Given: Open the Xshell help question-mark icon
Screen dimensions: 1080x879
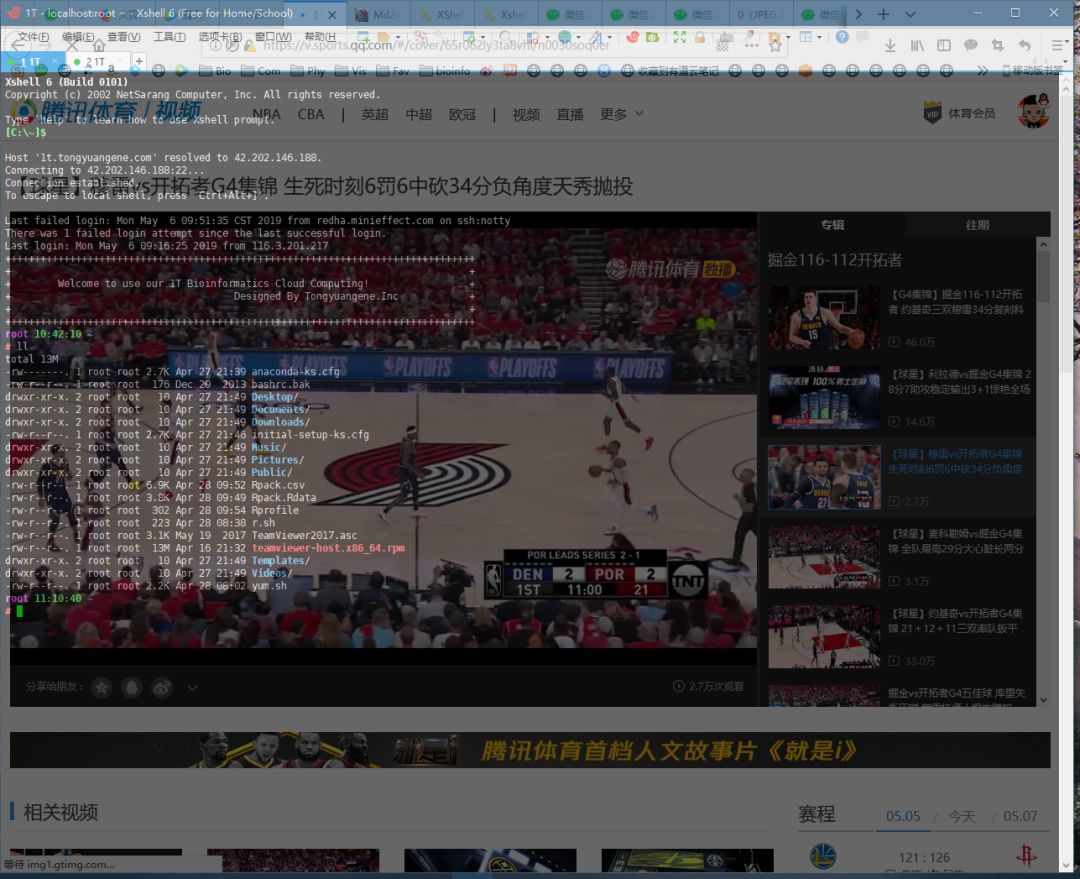Looking at the screenshot, I should point(842,37).
